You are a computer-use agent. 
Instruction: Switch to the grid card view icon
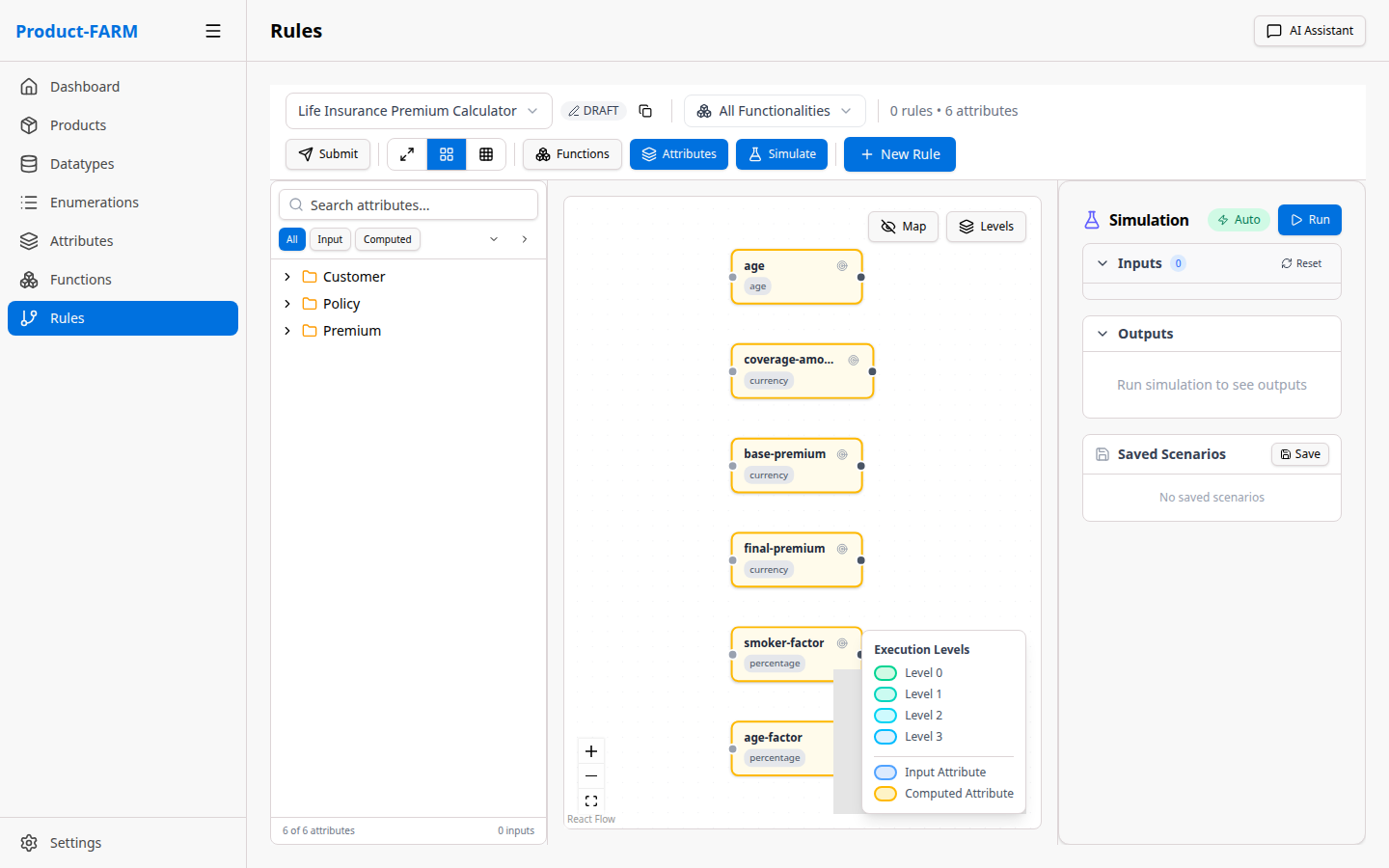coord(447,154)
